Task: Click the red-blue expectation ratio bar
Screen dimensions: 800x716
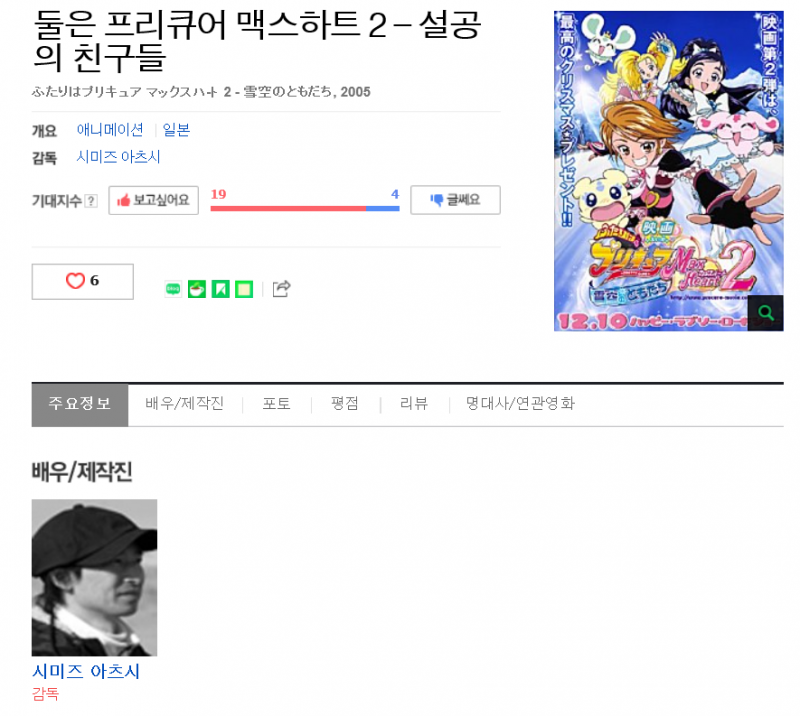Action: coord(305,208)
